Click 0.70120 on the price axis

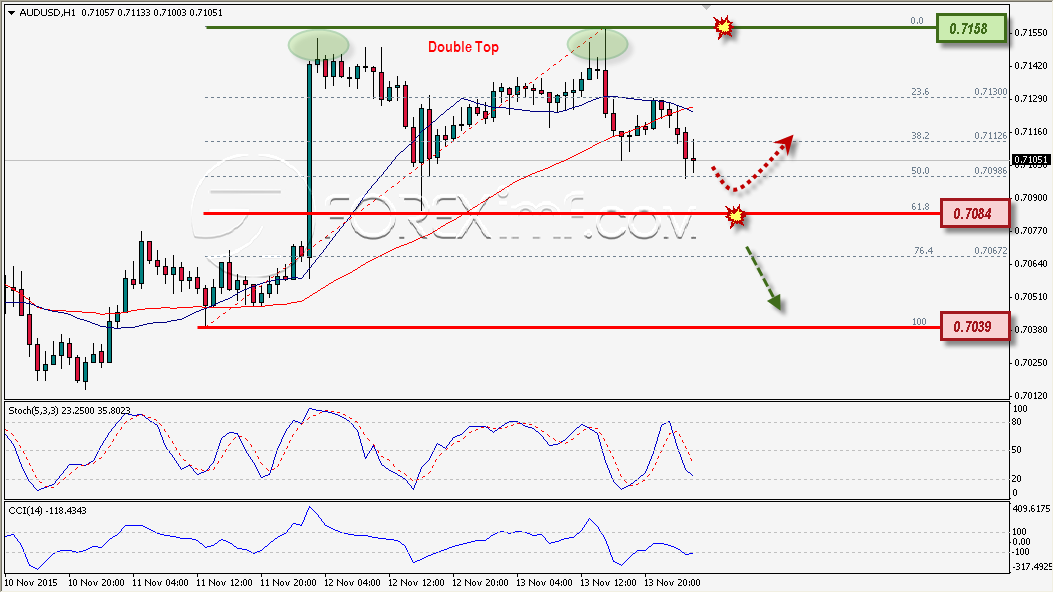click(x=1030, y=395)
